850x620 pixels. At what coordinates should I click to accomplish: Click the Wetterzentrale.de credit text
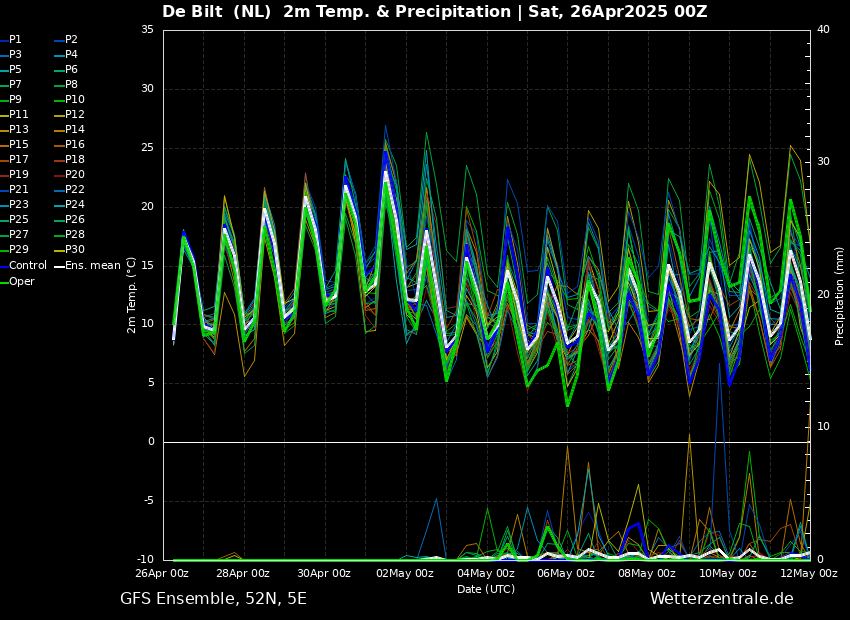coord(722,599)
